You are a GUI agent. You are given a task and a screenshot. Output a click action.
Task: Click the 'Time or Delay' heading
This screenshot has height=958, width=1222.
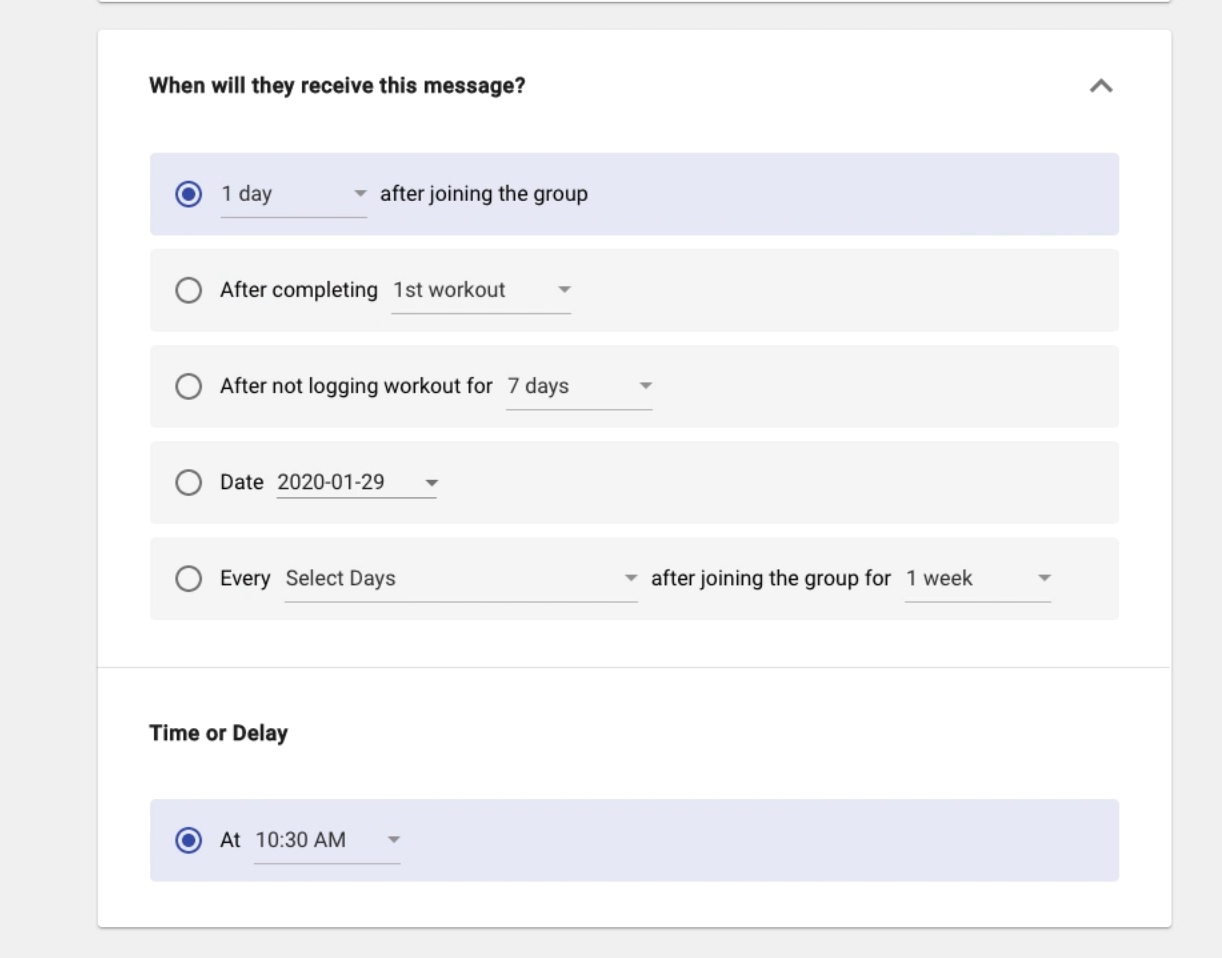[218, 733]
